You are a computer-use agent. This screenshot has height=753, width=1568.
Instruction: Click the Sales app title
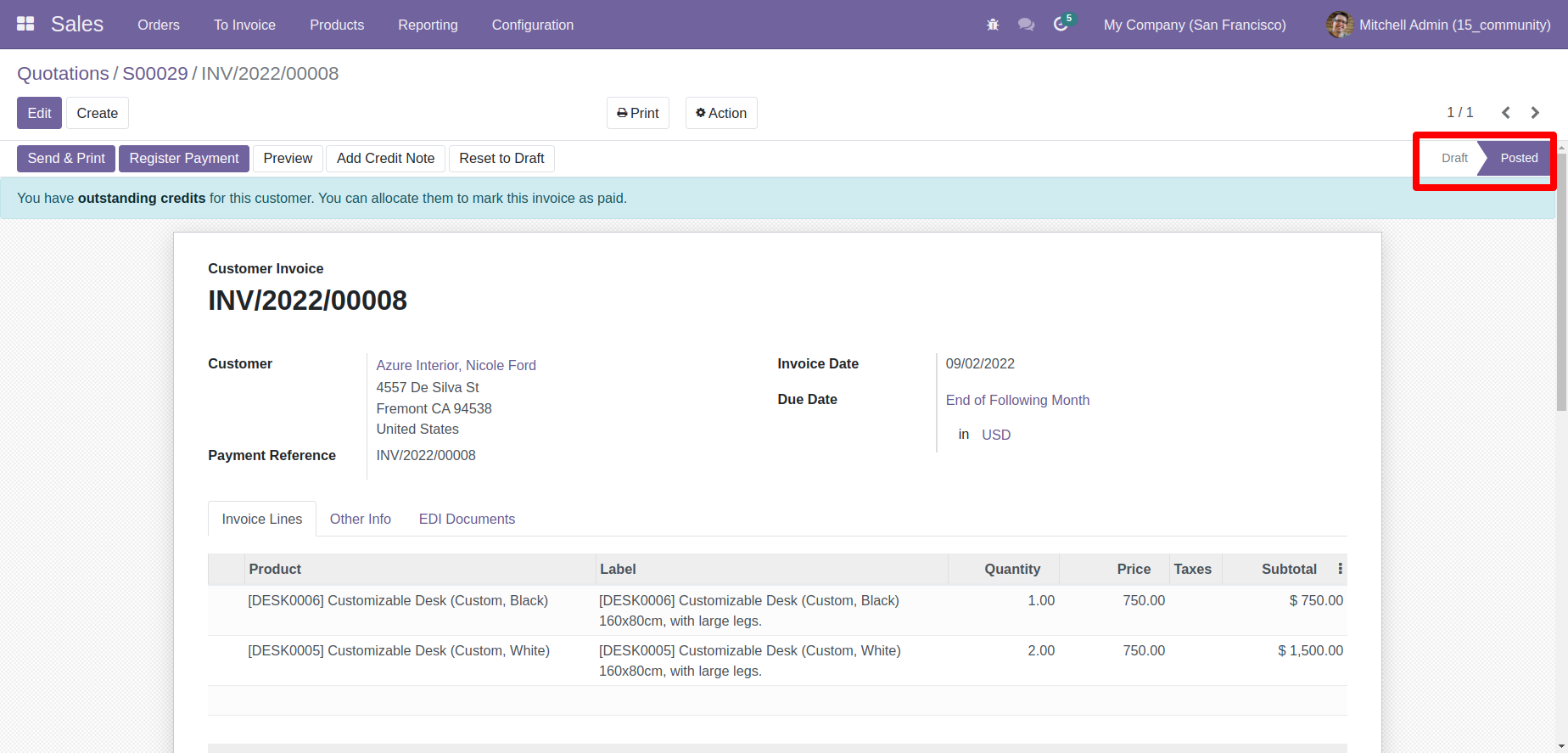[x=77, y=24]
